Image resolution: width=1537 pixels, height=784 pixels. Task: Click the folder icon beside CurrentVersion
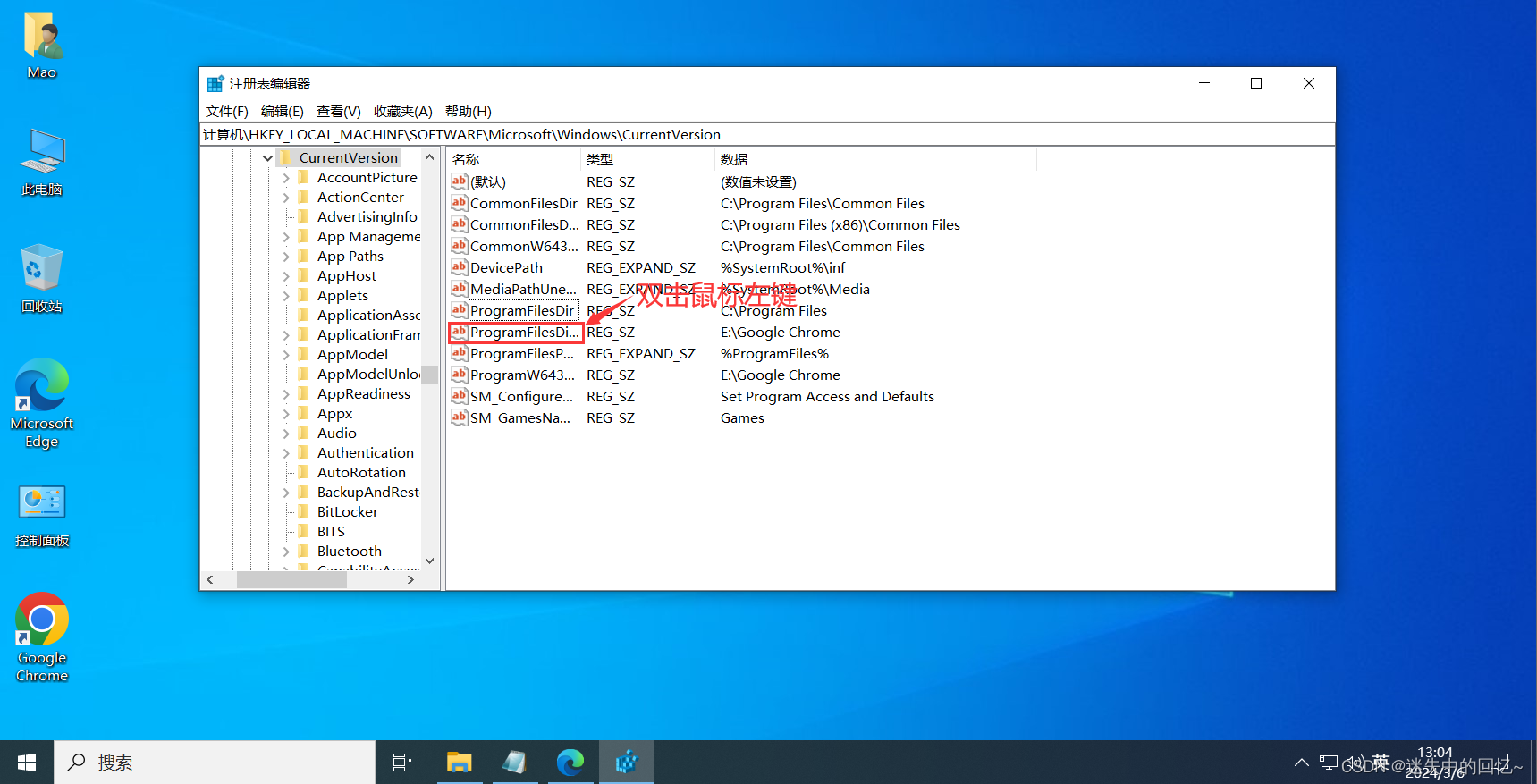(x=286, y=157)
